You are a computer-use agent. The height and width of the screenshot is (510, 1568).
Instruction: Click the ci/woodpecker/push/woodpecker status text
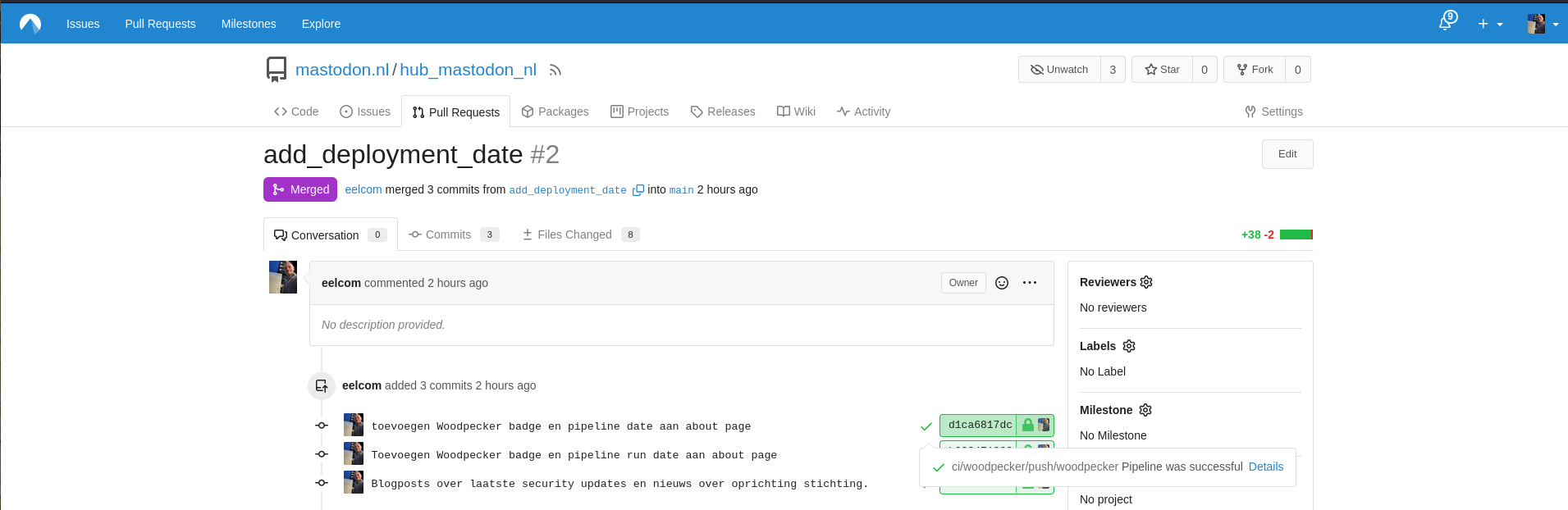click(1035, 467)
